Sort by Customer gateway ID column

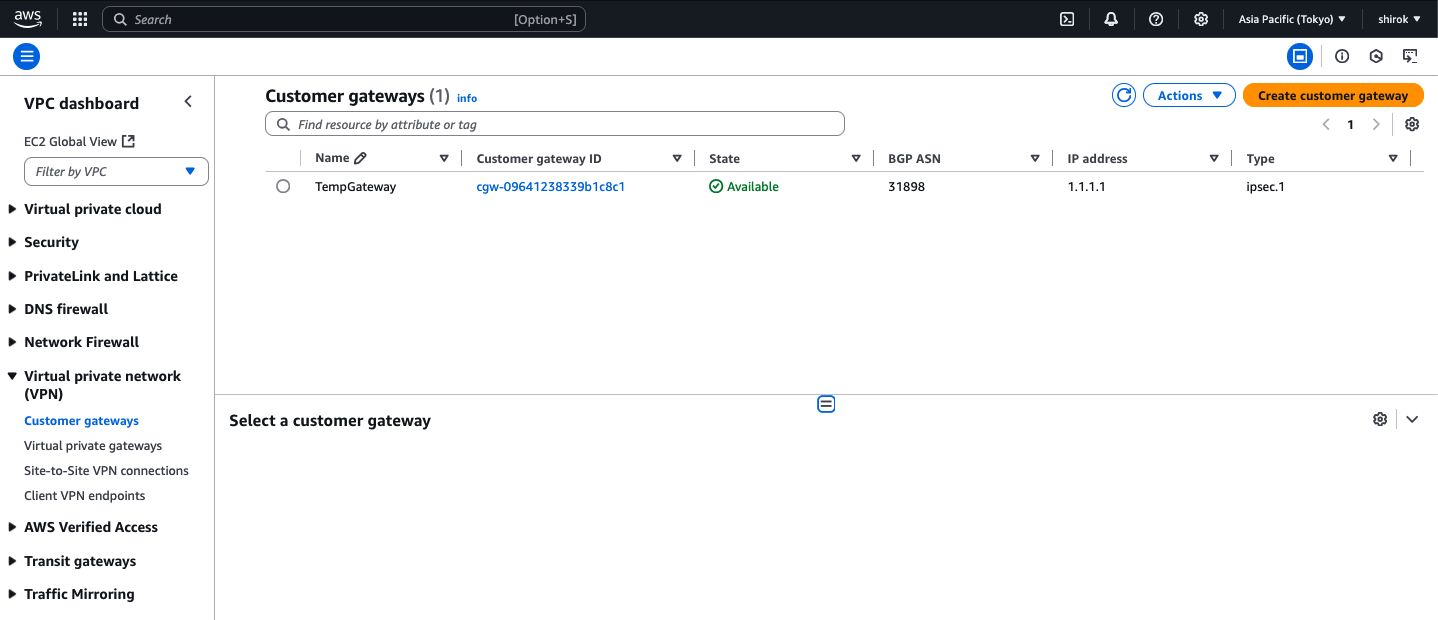(x=677, y=158)
